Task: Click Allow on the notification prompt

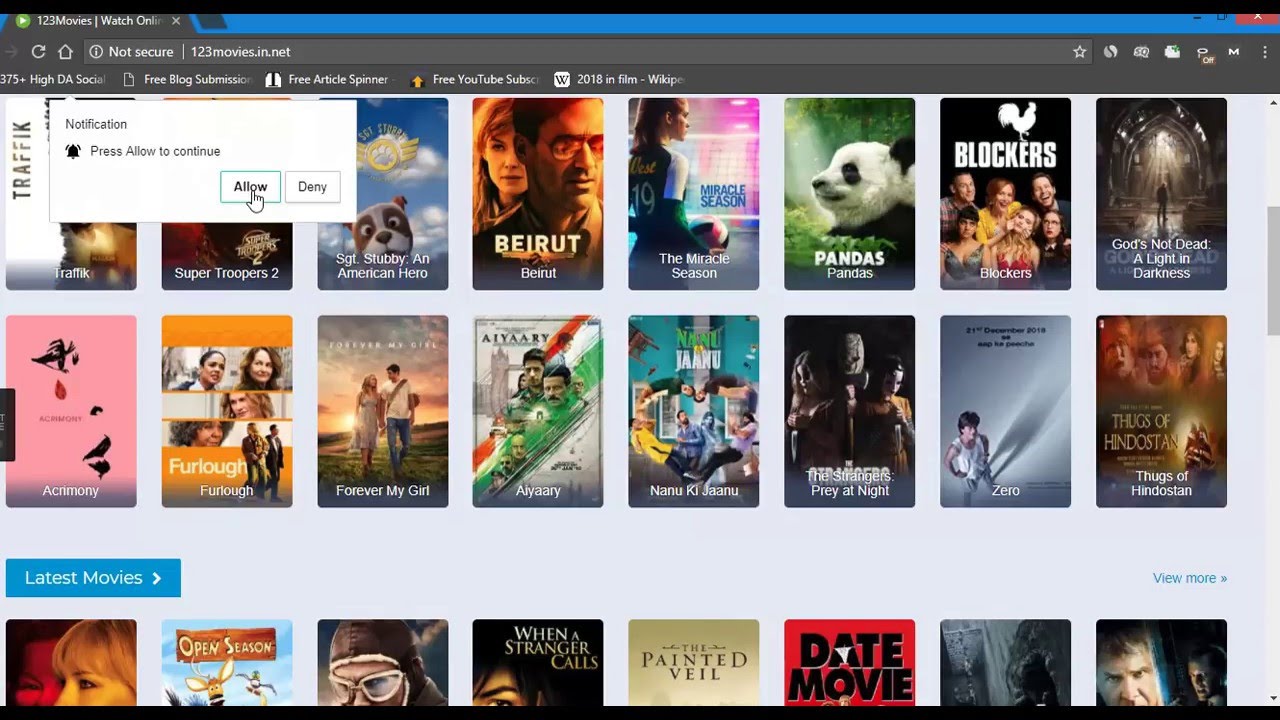Action: pos(249,187)
